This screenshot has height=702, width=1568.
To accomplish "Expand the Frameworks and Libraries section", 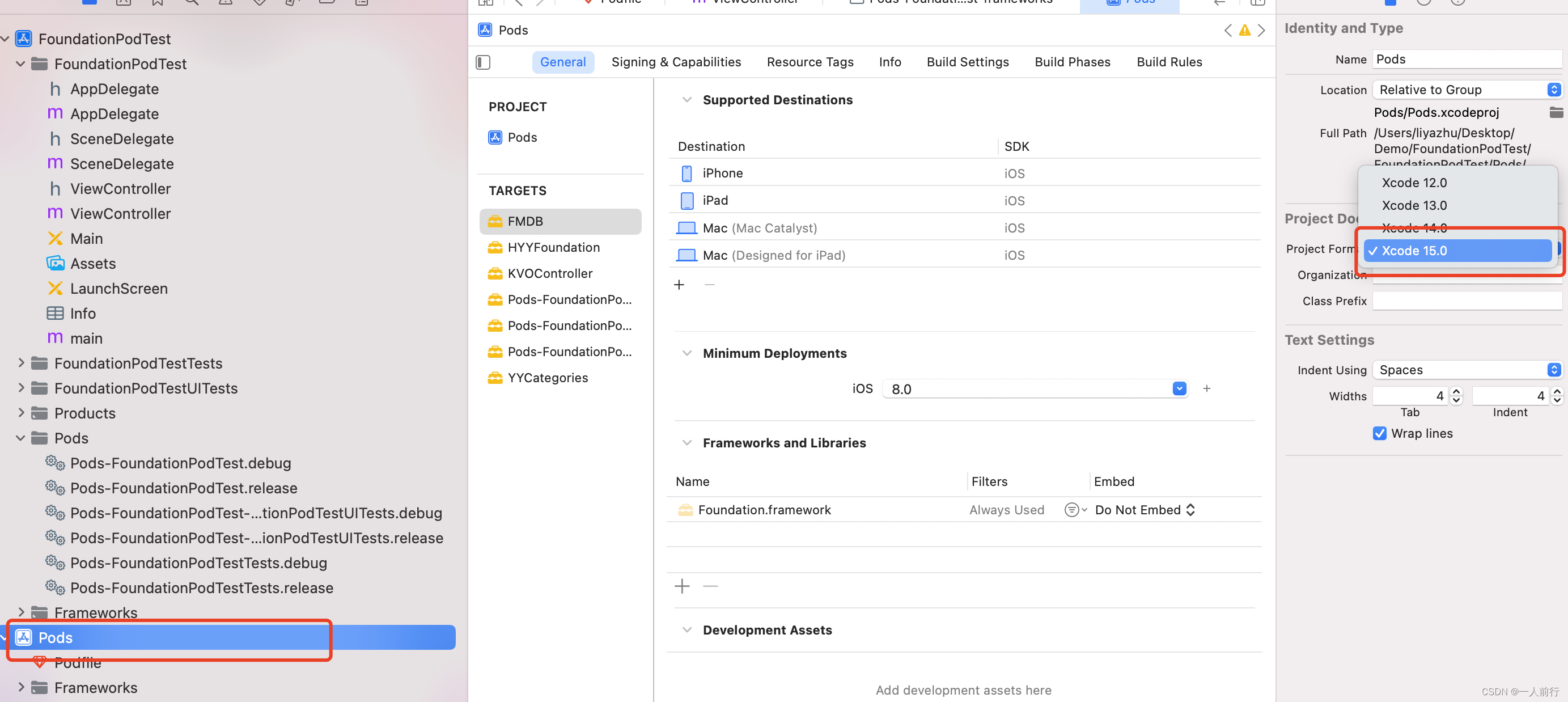I will pos(687,442).
